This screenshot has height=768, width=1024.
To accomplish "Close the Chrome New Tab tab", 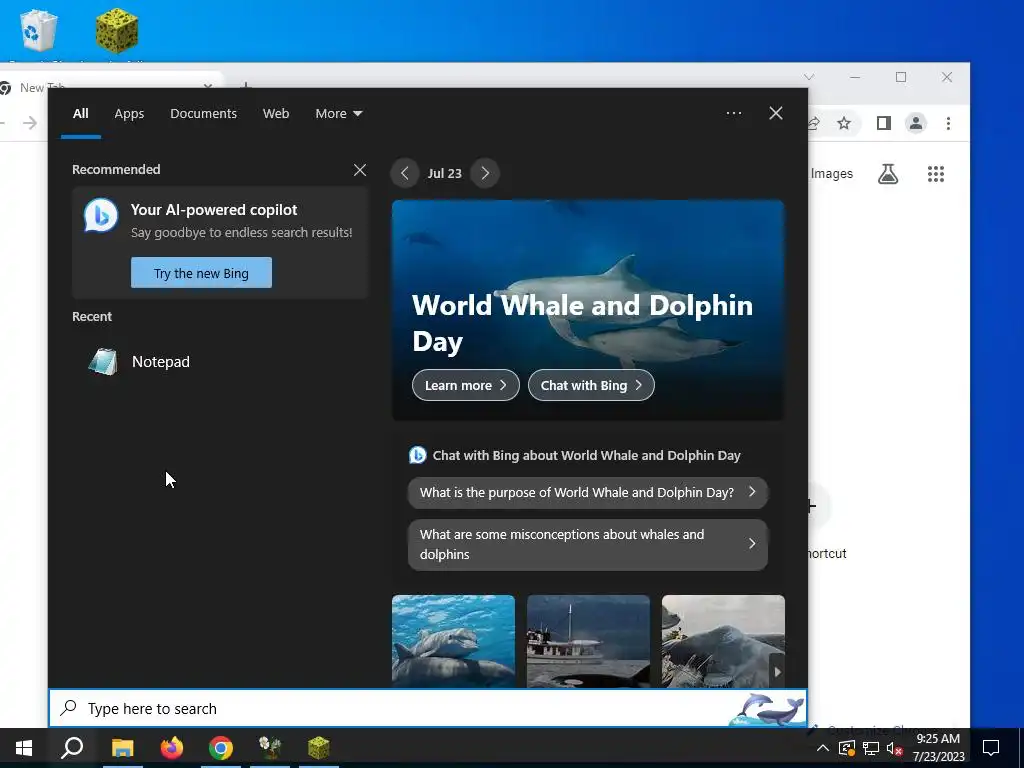I will [208, 86].
